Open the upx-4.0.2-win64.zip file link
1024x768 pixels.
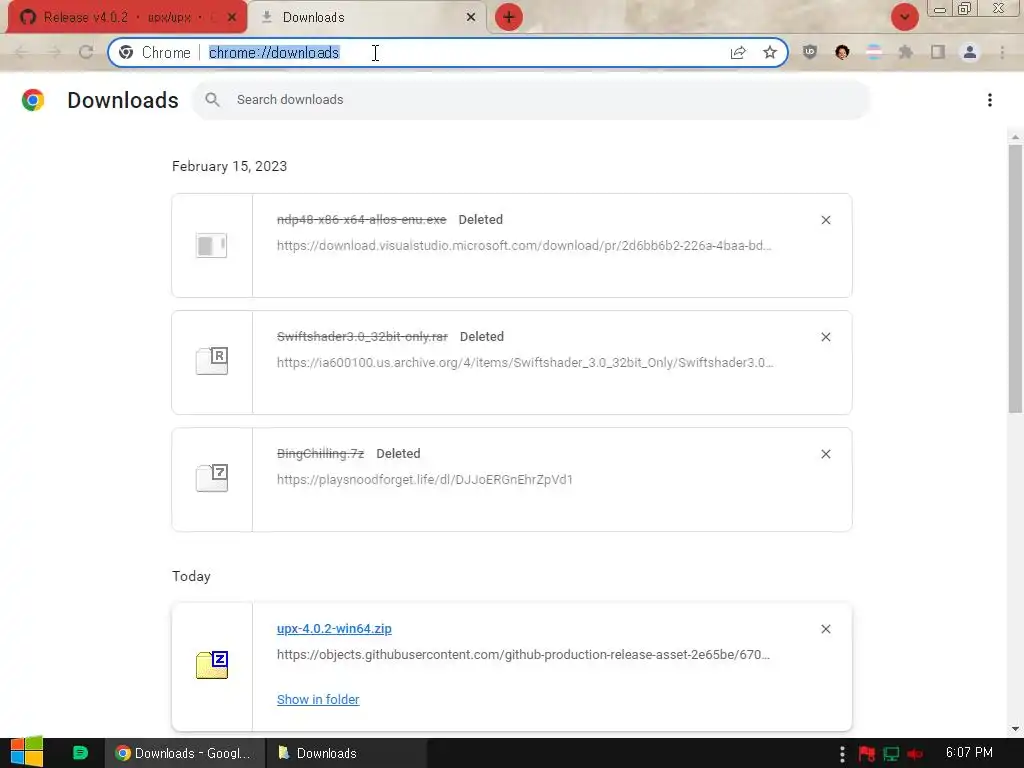tap(334, 628)
